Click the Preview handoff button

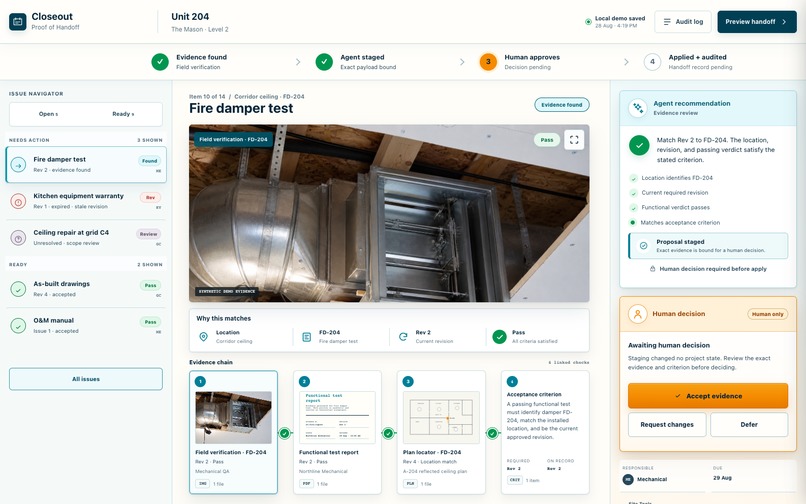757,22
